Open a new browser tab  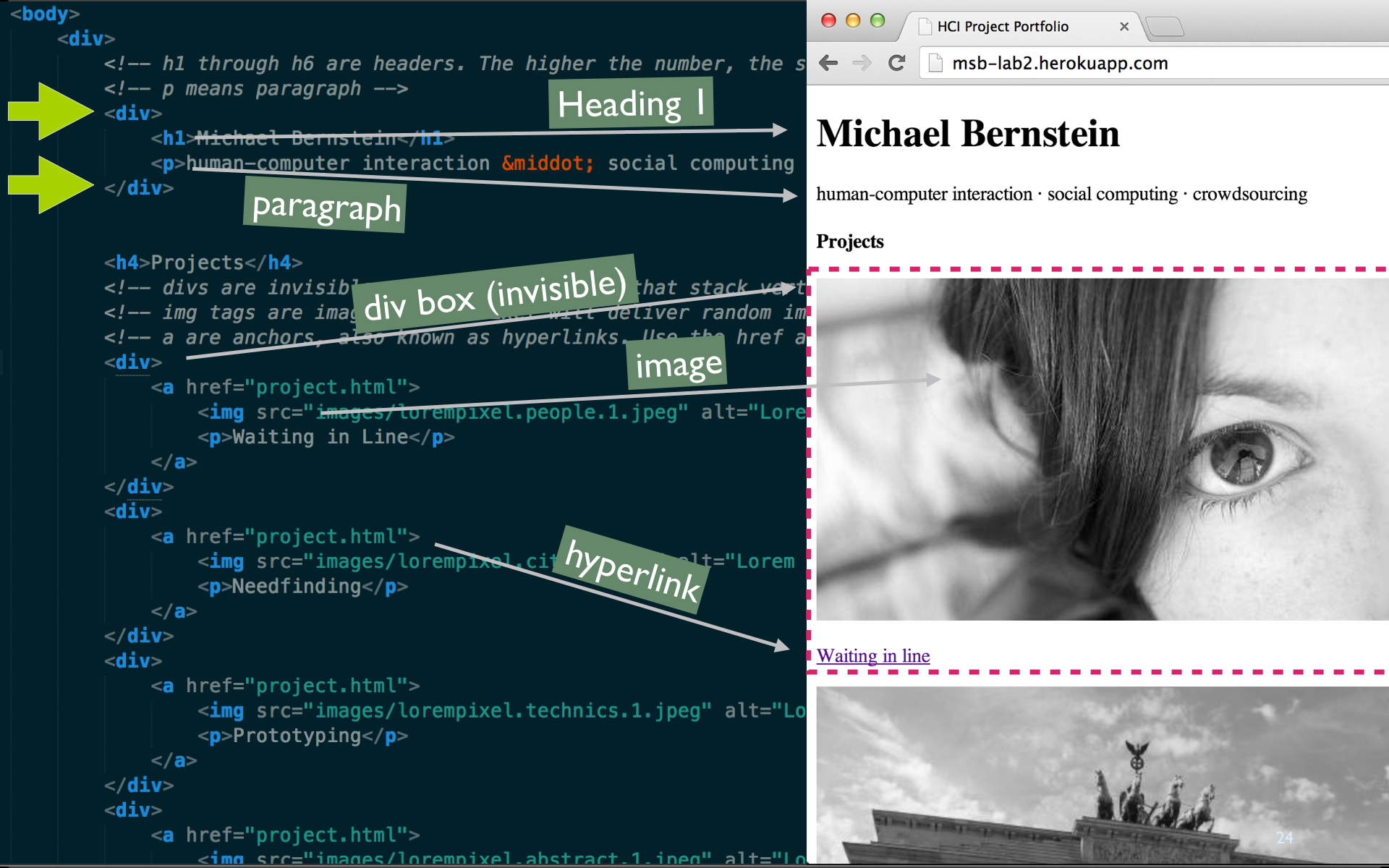coord(1165,27)
